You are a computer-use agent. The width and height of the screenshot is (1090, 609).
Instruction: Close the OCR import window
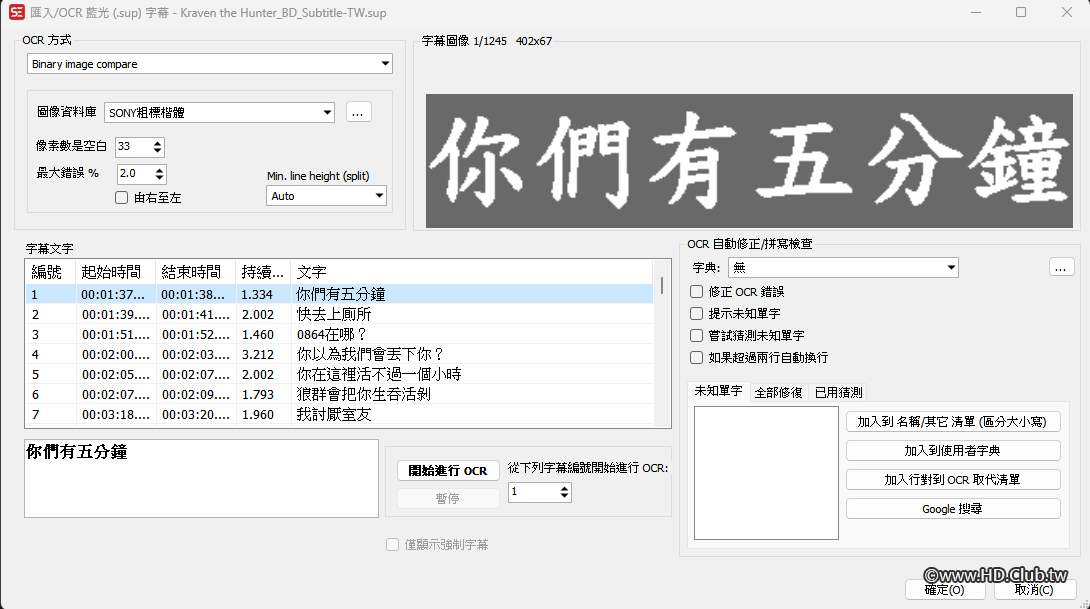1066,13
